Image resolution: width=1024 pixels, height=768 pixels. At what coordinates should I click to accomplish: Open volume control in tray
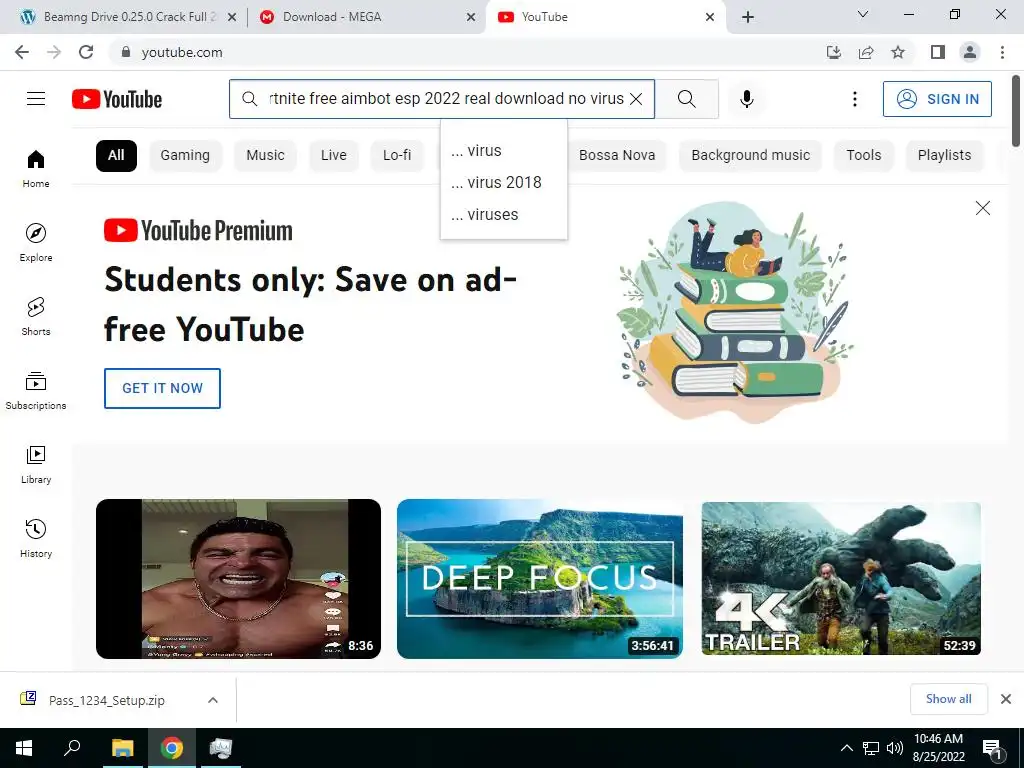(x=895, y=748)
